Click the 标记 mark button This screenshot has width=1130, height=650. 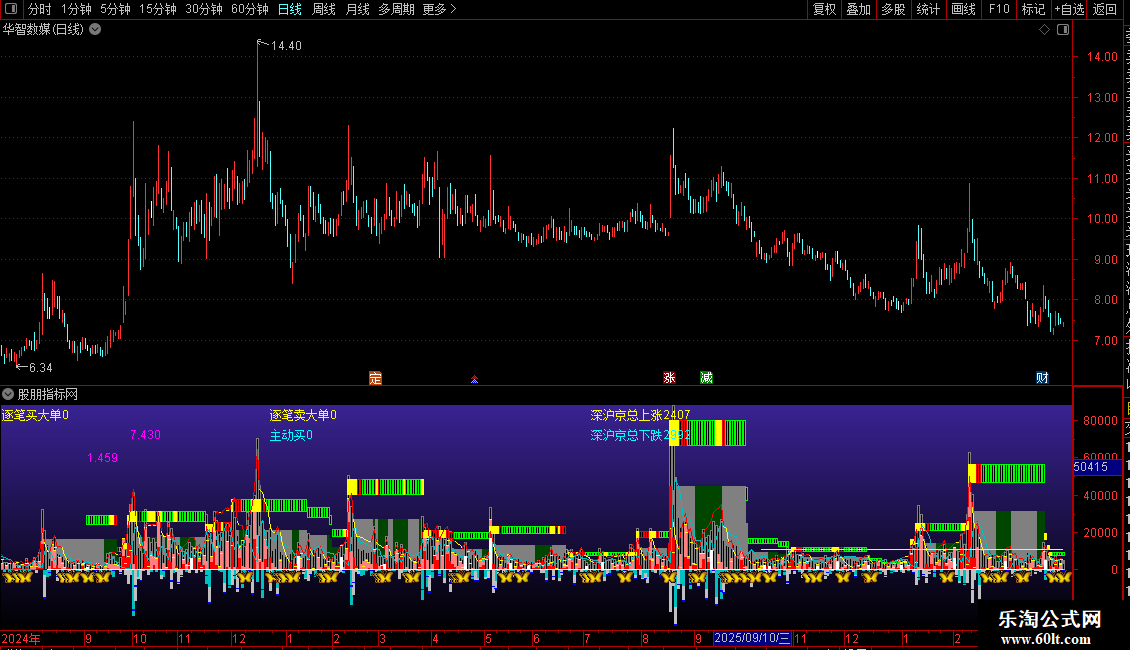(x=1033, y=9)
